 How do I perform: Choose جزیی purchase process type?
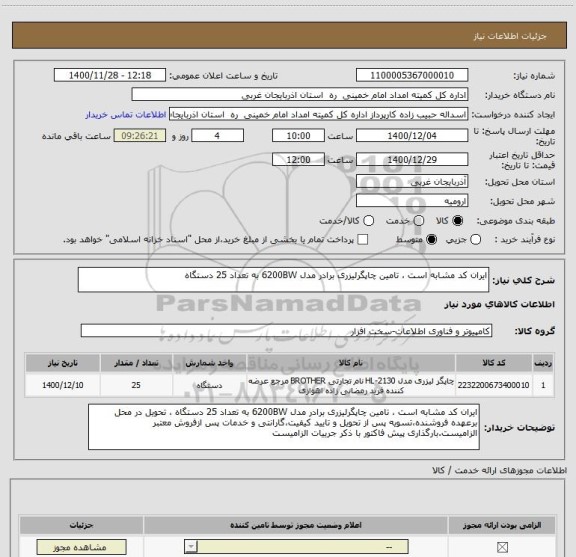pos(475,240)
